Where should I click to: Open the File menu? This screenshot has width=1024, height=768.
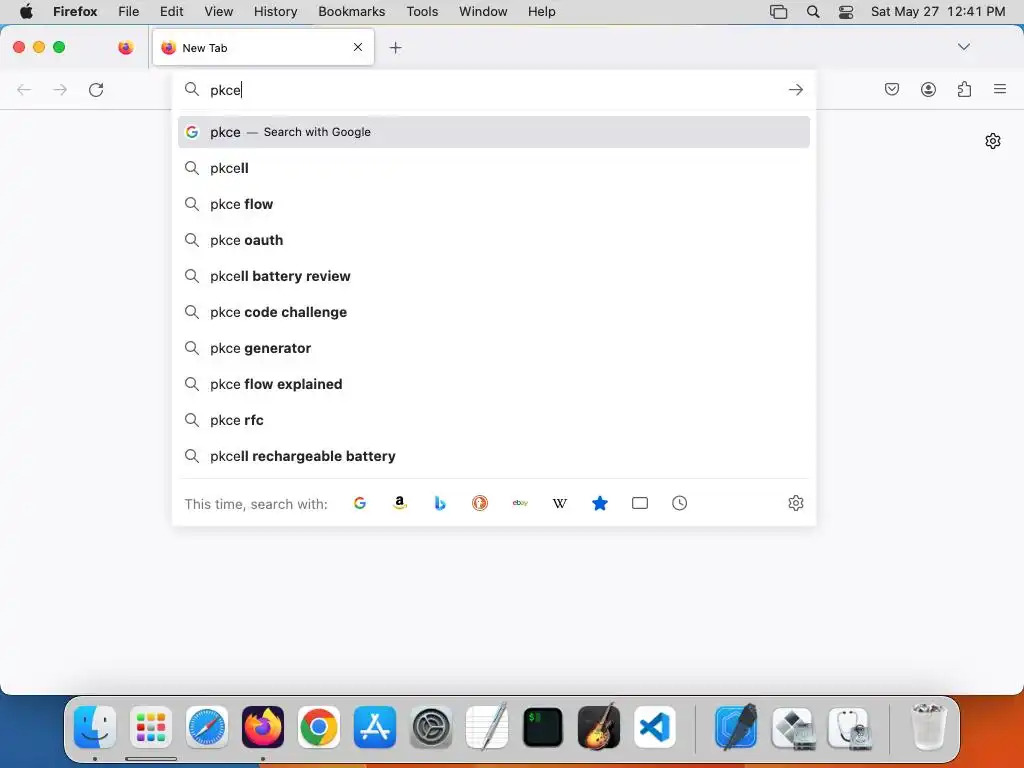coord(129,11)
